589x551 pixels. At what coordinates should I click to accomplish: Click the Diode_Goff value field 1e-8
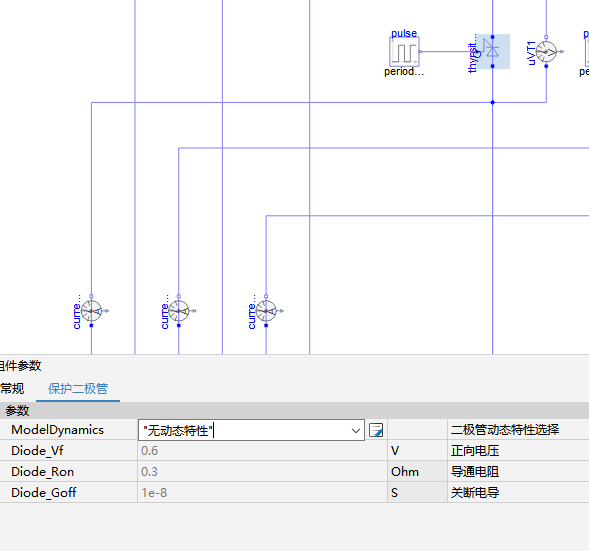point(262,492)
